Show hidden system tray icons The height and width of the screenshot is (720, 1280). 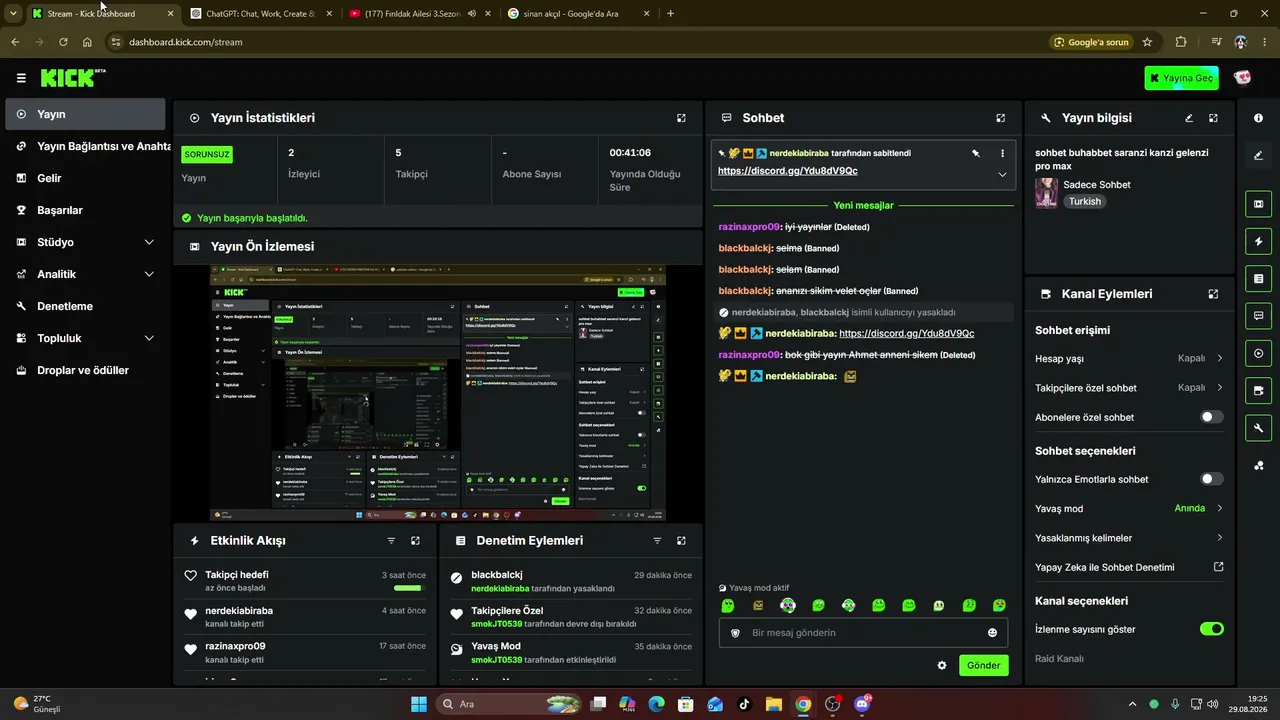coord(1132,704)
